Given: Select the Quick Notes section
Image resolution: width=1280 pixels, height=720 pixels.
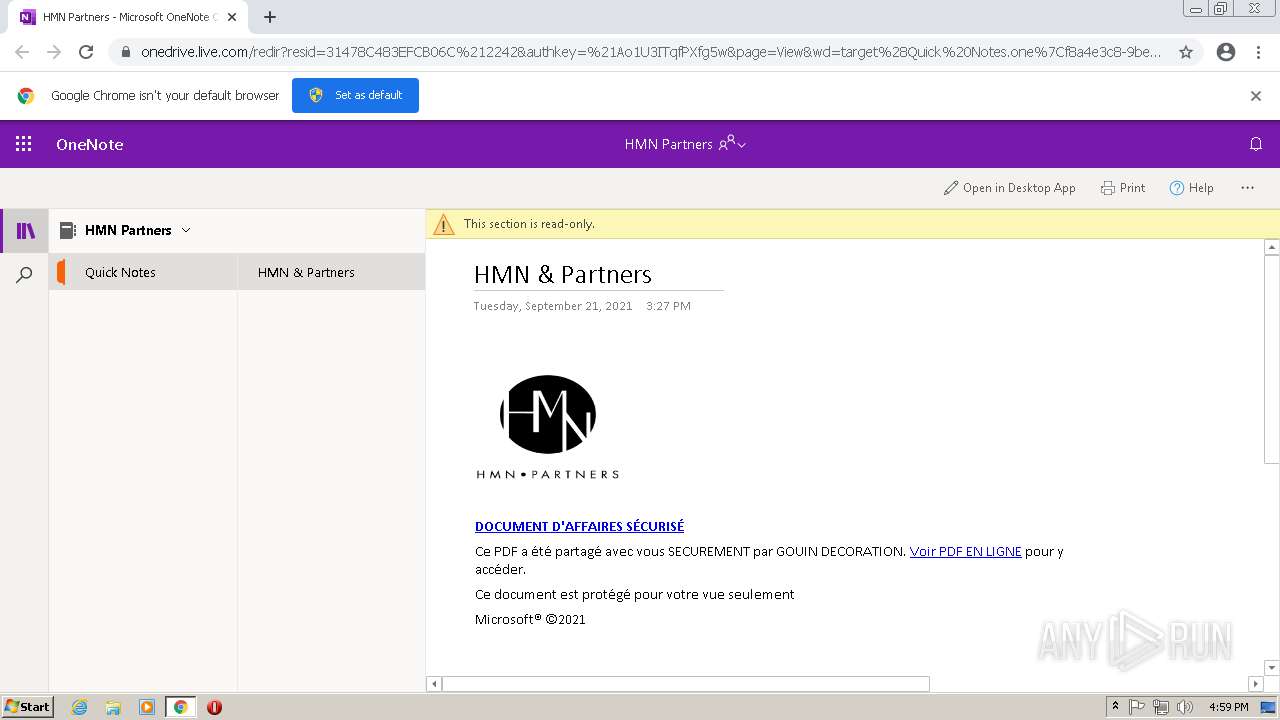Looking at the screenshot, I should [143, 272].
